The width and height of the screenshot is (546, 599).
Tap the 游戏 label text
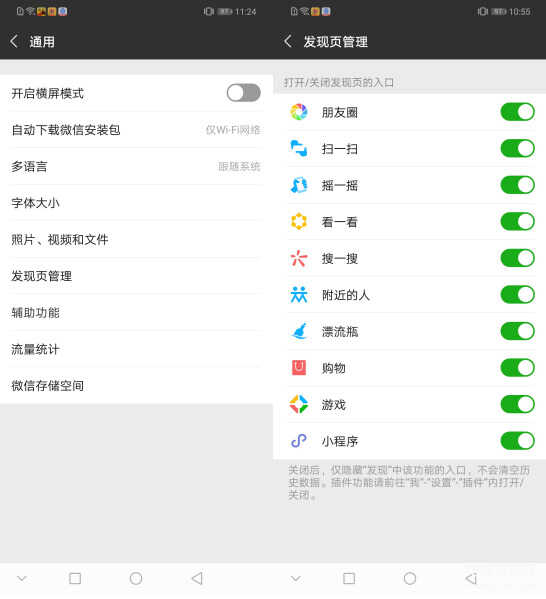point(334,405)
